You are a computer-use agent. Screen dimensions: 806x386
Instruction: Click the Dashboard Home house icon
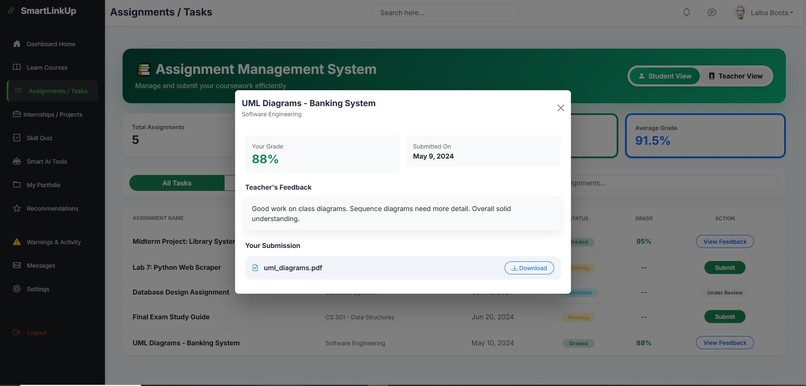(17, 44)
